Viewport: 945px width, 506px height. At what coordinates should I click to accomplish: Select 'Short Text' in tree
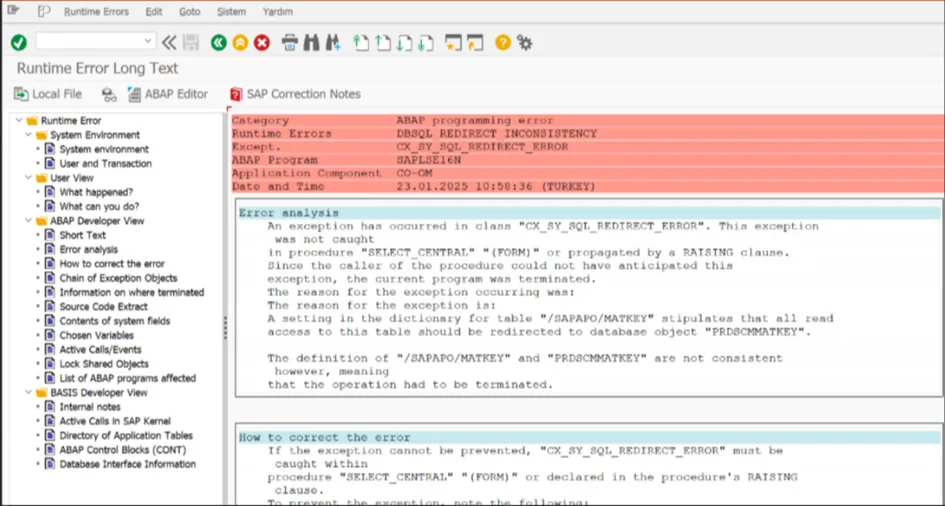pos(83,236)
